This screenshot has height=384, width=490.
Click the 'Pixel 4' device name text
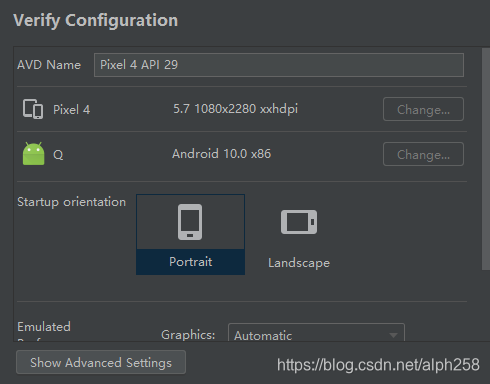coord(72,110)
